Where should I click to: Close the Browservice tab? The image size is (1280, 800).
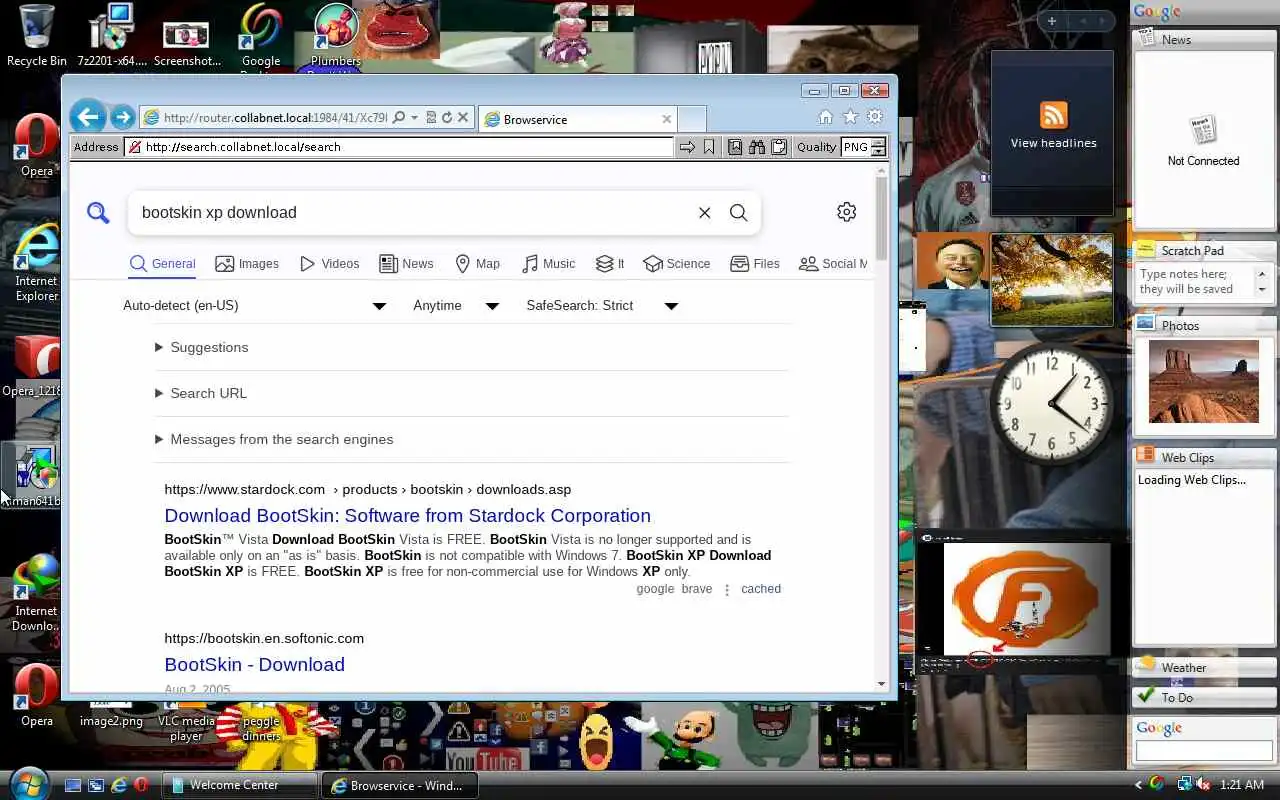pyautogui.click(x=667, y=119)
